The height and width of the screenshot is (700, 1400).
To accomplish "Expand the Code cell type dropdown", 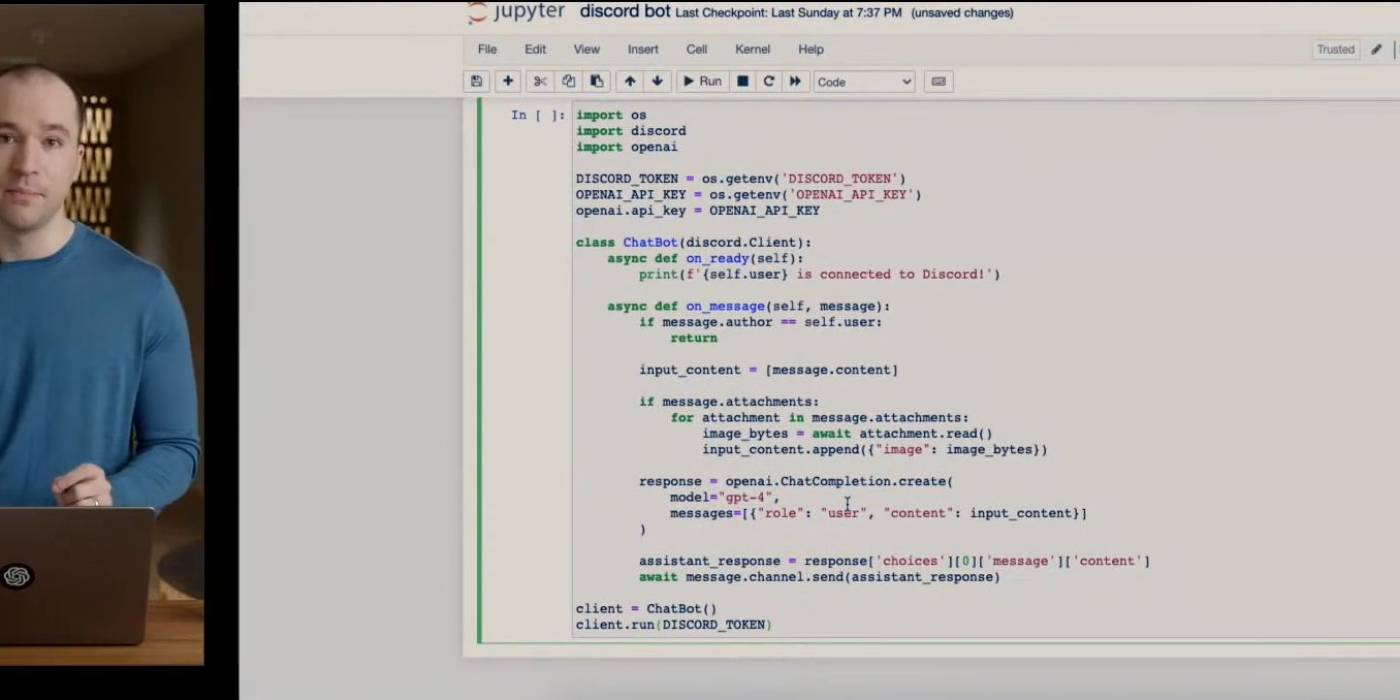I will click(864, 82).
